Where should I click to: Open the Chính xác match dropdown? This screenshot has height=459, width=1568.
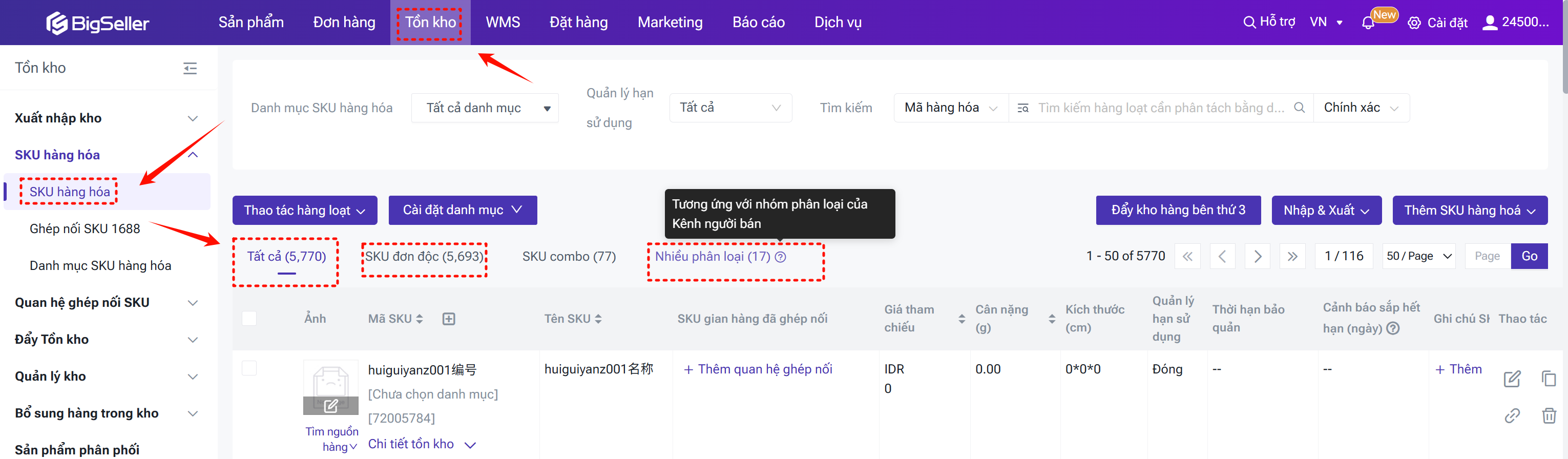pos(1361,108)
